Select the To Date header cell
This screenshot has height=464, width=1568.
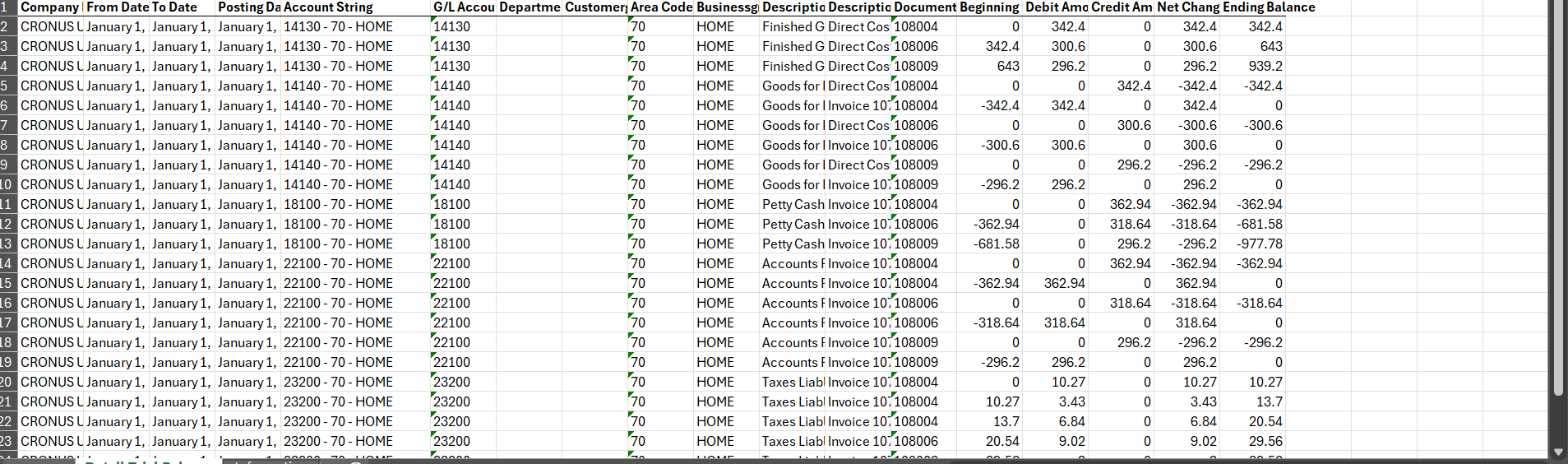click(x=183, y=7)
